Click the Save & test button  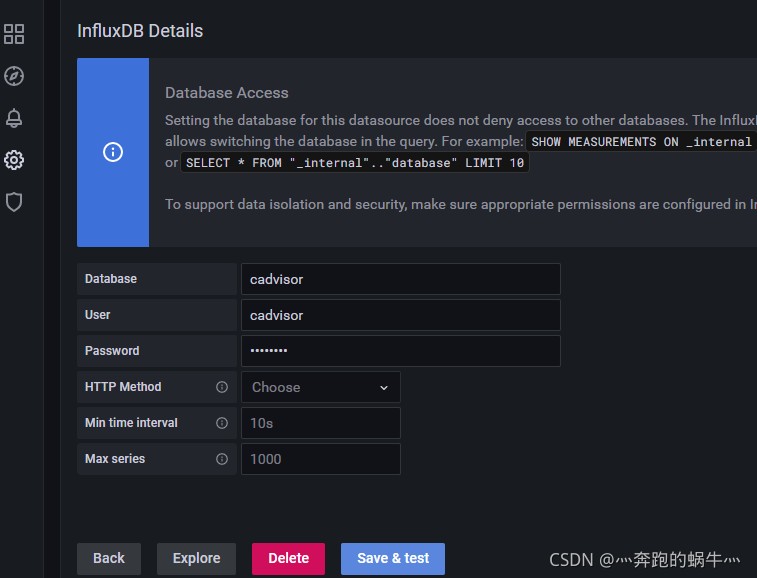(x=393, y=558)
